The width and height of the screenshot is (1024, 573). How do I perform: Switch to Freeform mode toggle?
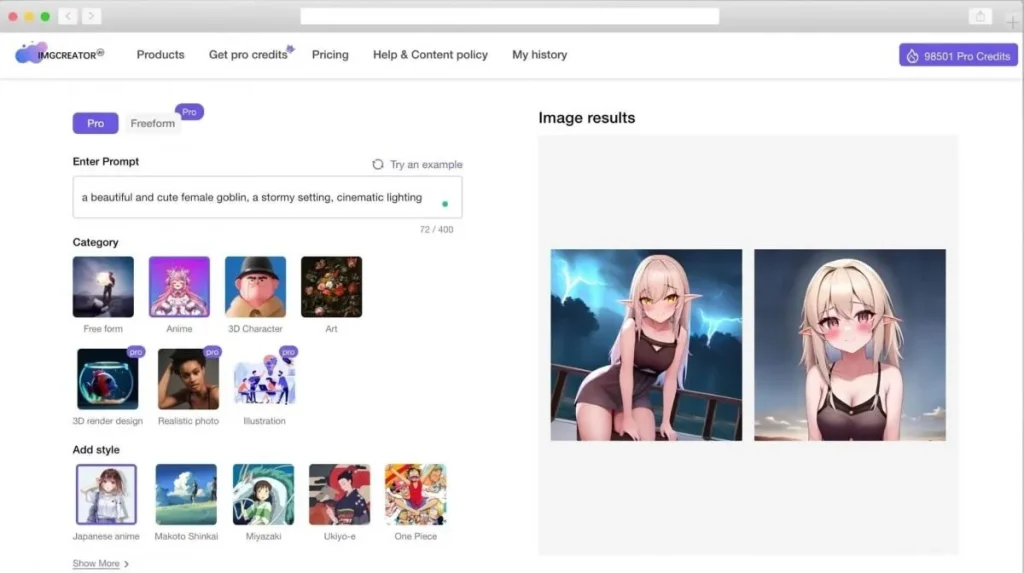[152, 123]
